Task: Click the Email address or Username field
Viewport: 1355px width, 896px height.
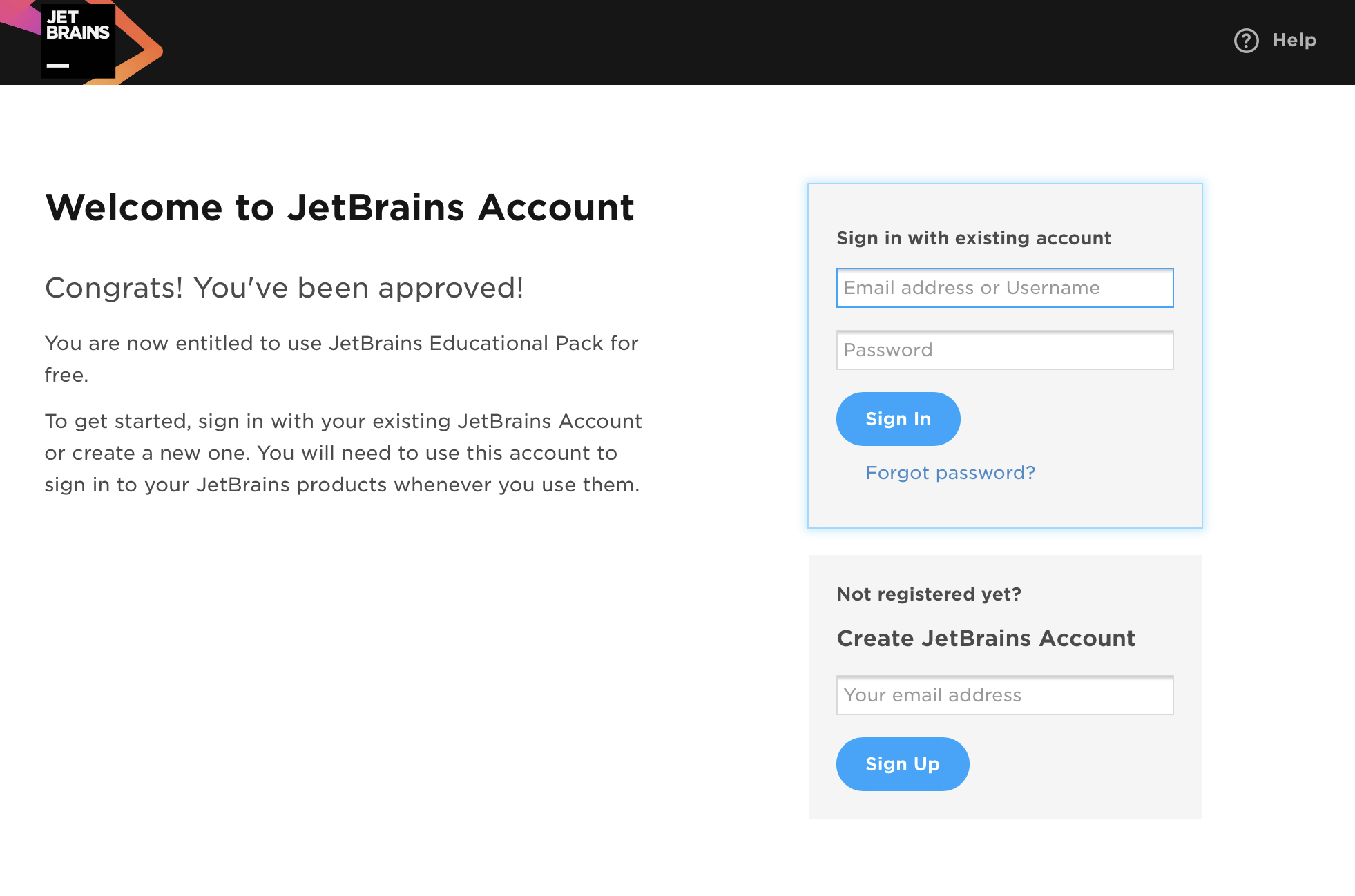Action: (x=1005, y=288)
